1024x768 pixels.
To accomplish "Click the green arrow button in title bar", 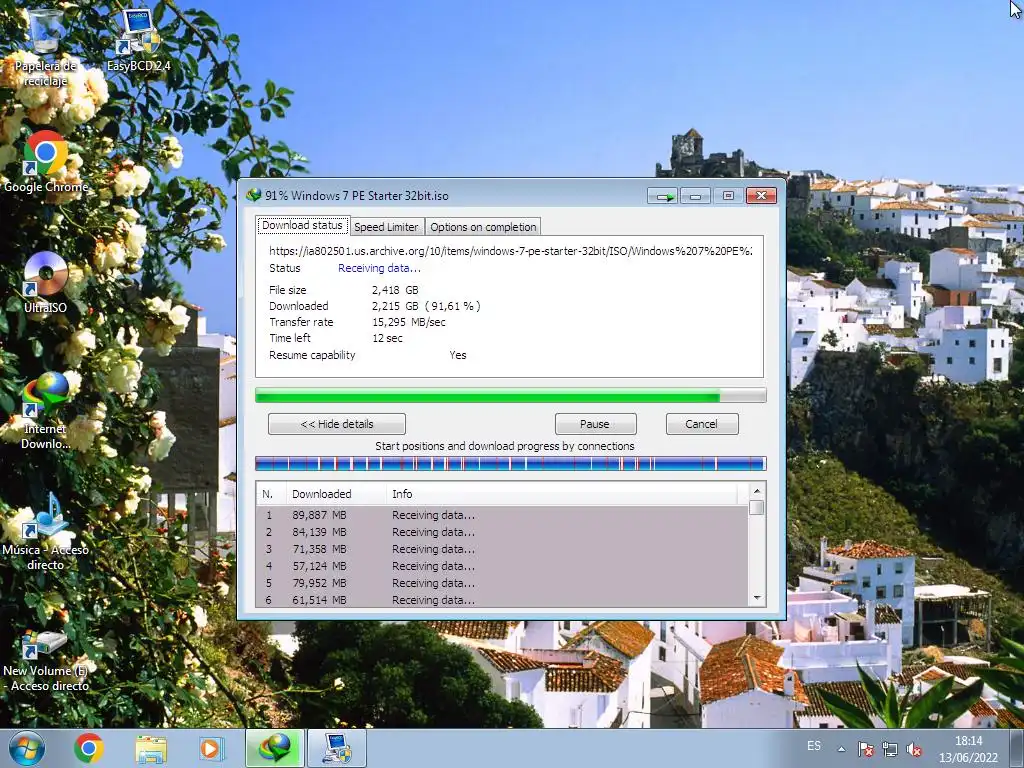I will click(x=663, y=196).
